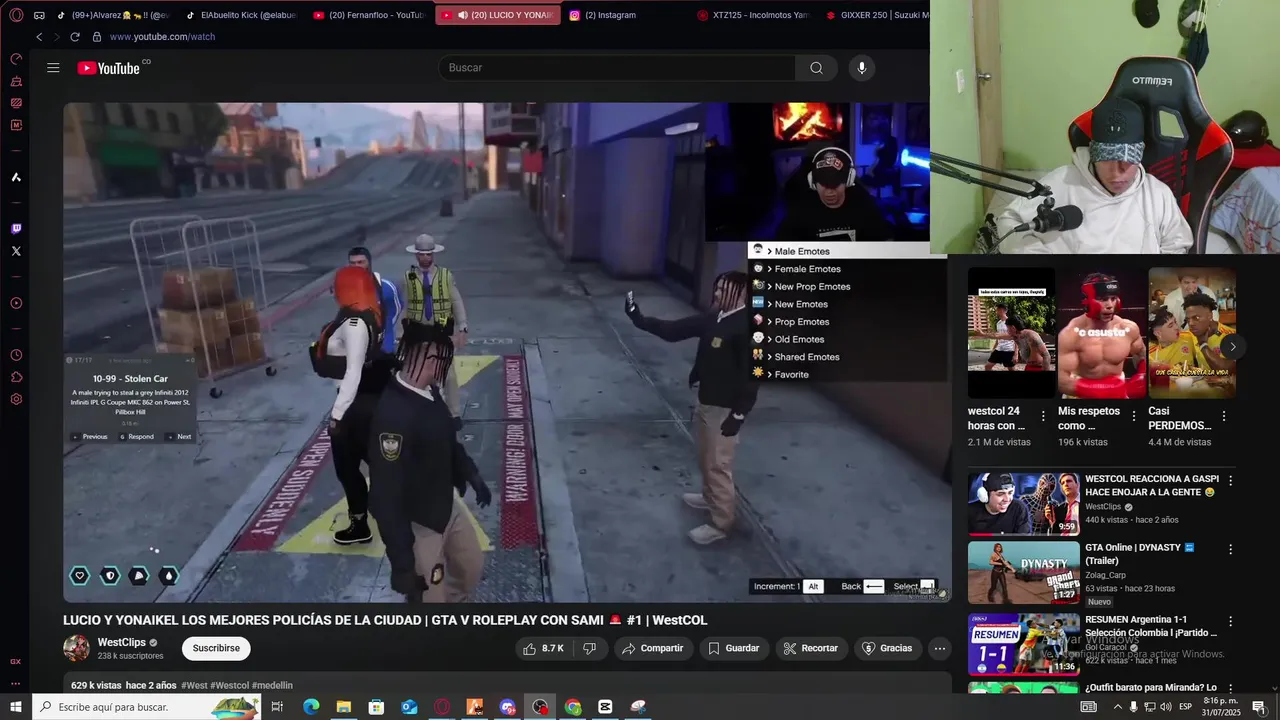Image resolution: width=1280 pixels, height=720 pixels.
Task: Open GTA Online DYNASTY trailer thumbnail
Action: click(x=1023, y=572)
